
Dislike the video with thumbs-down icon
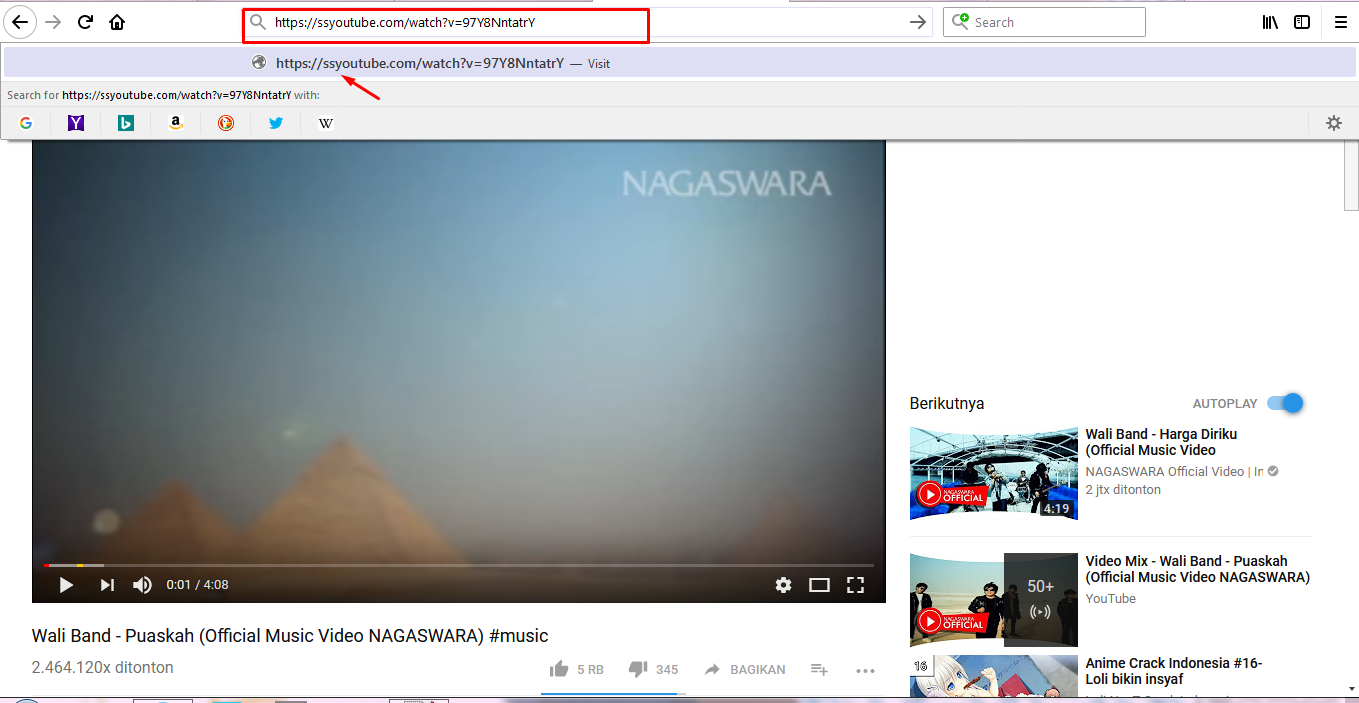click(x=638, y=669)
